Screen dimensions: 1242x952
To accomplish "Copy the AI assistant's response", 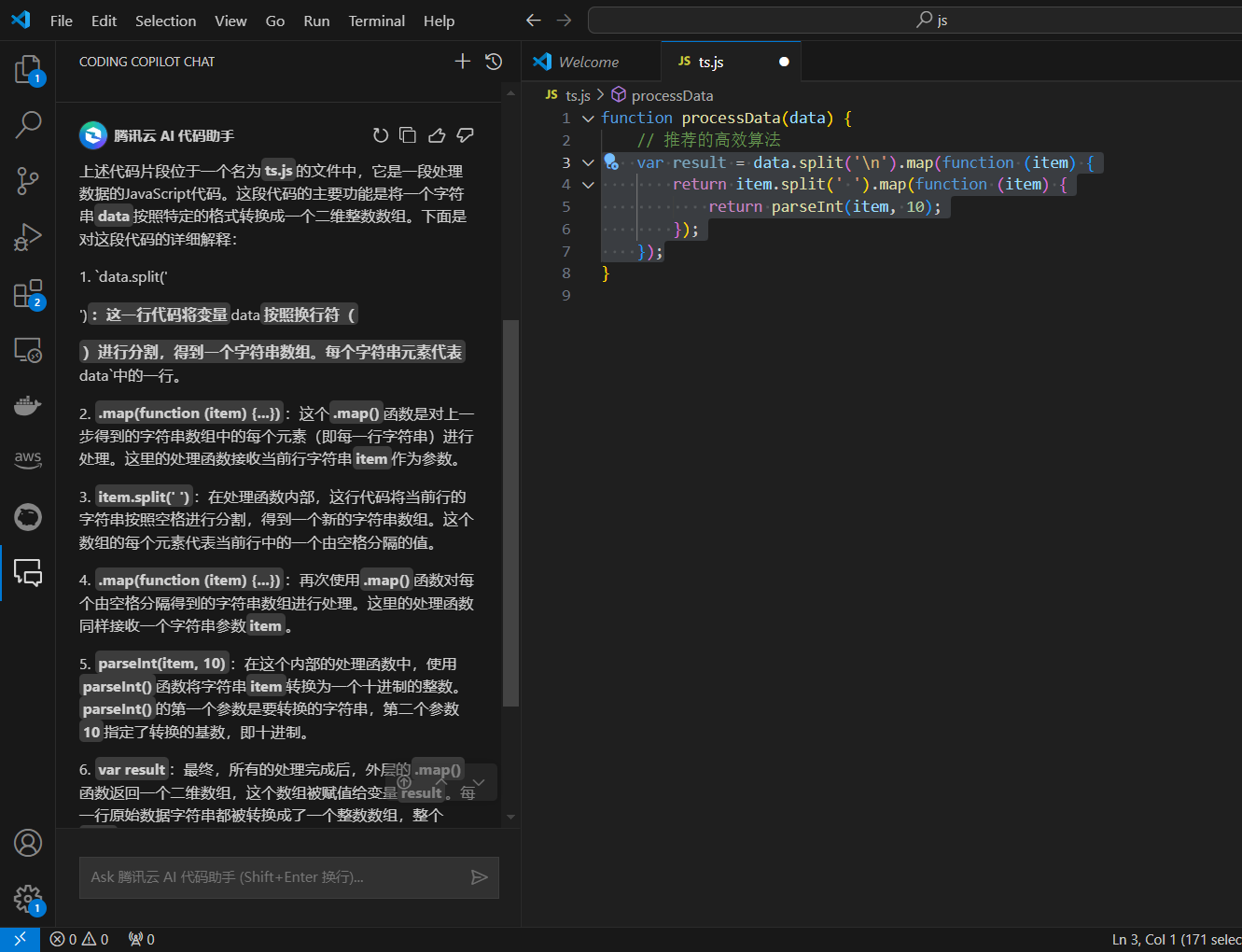I will tap(408, 134).
